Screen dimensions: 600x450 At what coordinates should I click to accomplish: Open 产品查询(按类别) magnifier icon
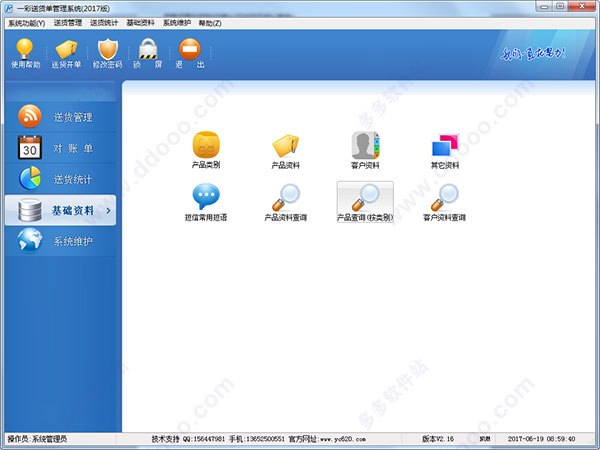click(365, 202)
